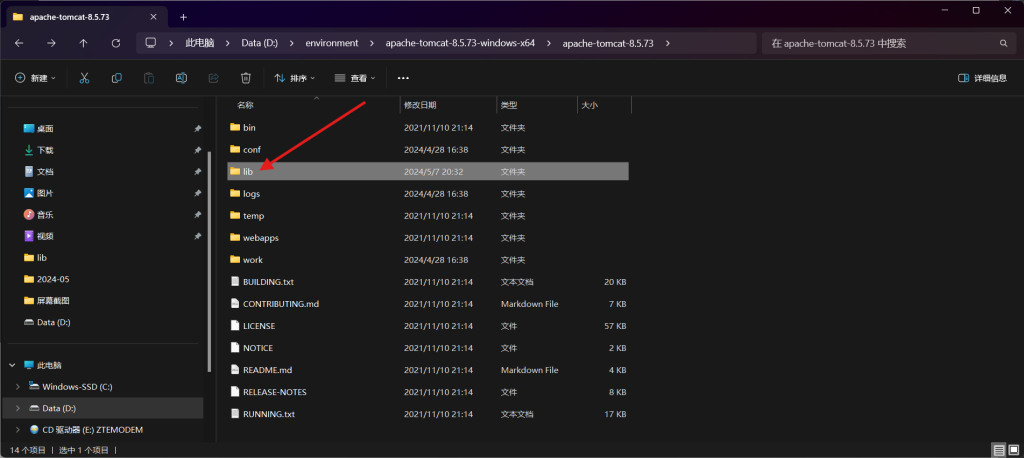Click the Delete trash icon
Screen dimensions: 1024x458
point(246,78)
